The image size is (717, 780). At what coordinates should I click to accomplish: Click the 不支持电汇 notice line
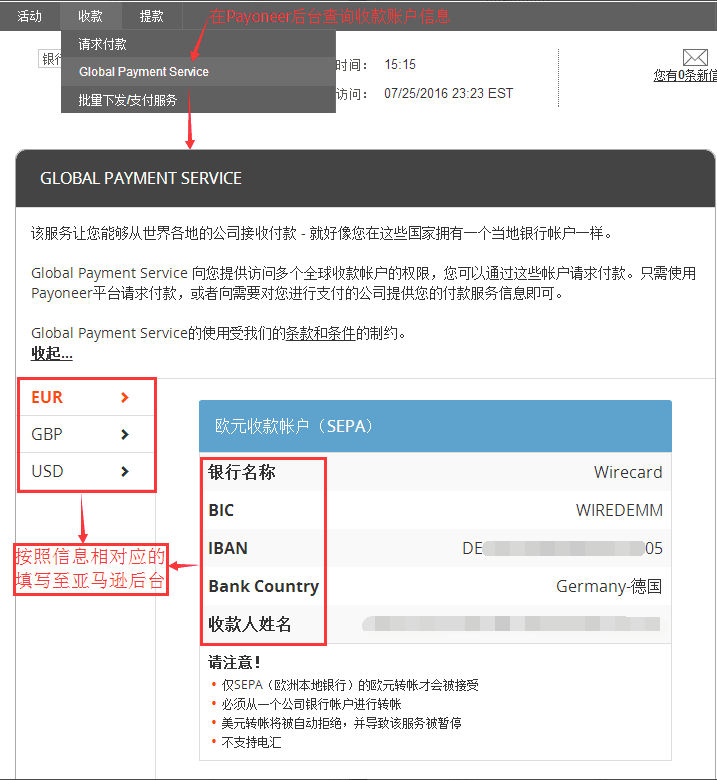point(251,743)
